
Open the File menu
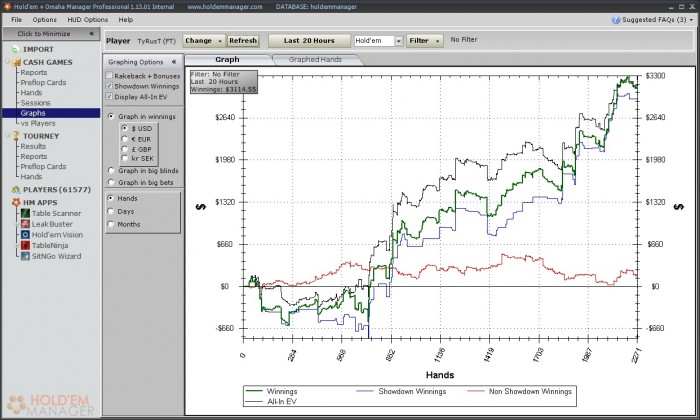(17, 20)
